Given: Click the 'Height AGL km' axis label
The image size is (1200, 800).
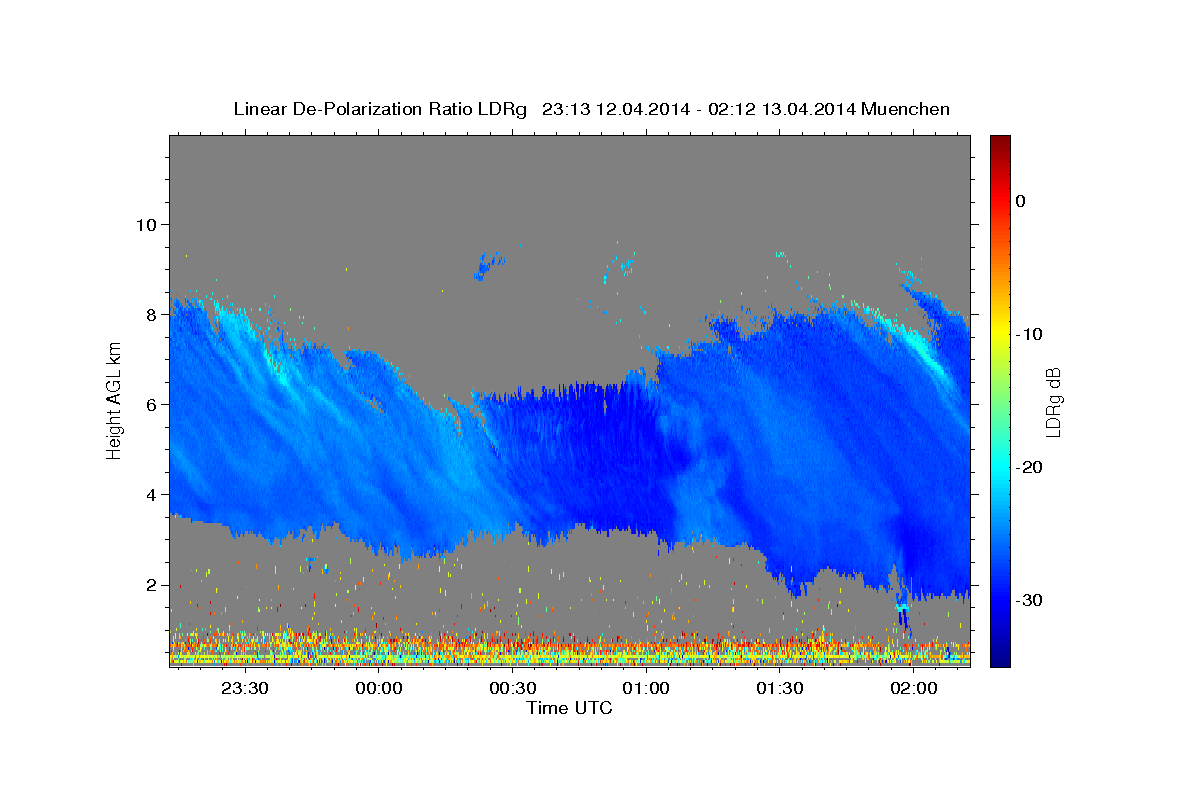Looking at the screenshot, I should coord(115,401).
